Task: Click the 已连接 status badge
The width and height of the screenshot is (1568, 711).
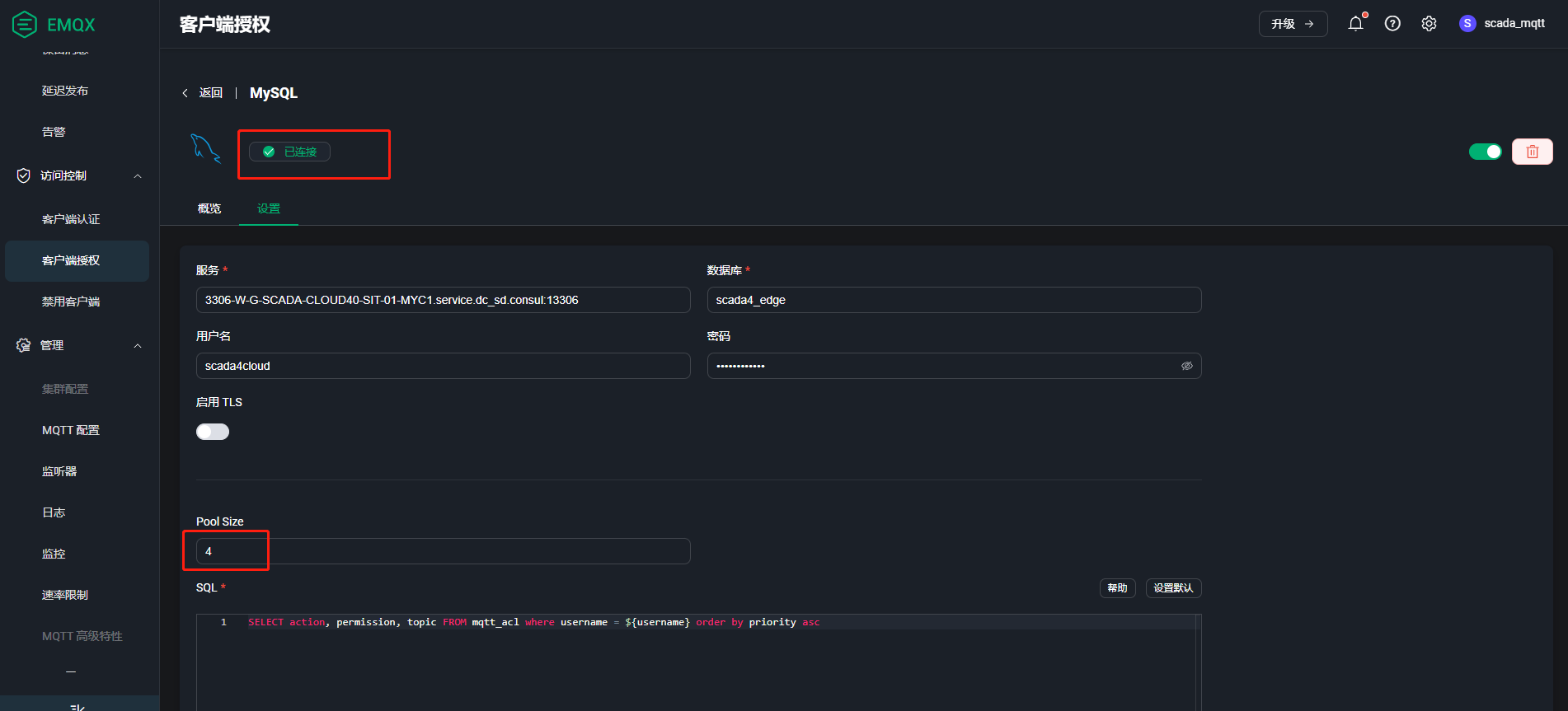Action: coord(289,152)
